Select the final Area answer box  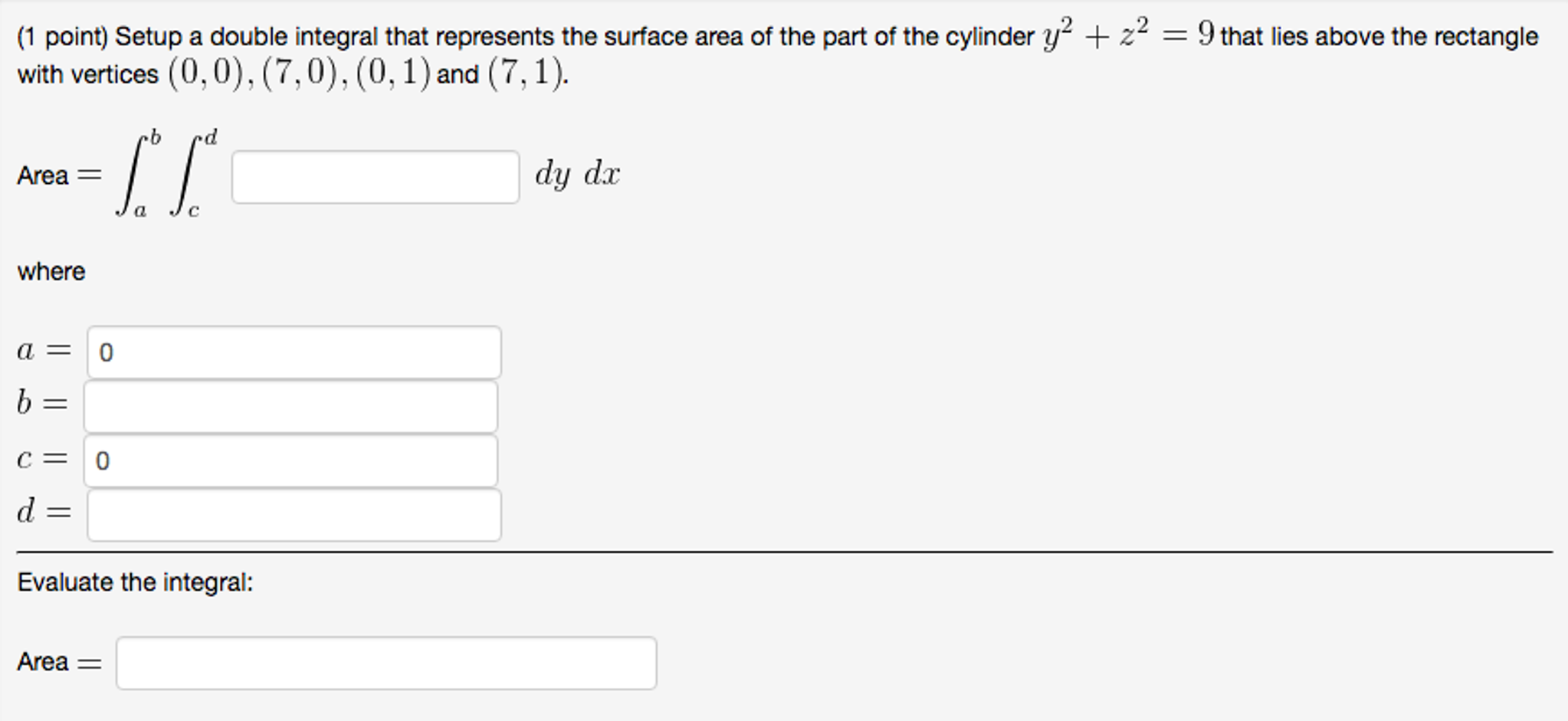[x=386, y=664]
